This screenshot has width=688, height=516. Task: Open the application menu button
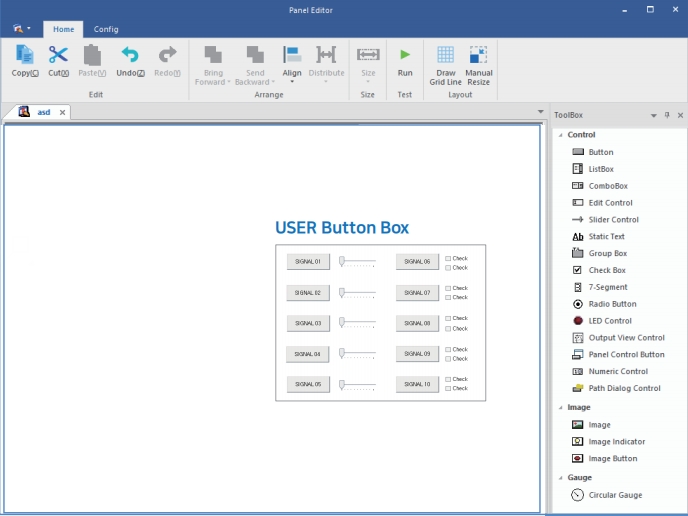tap(22, 29)
